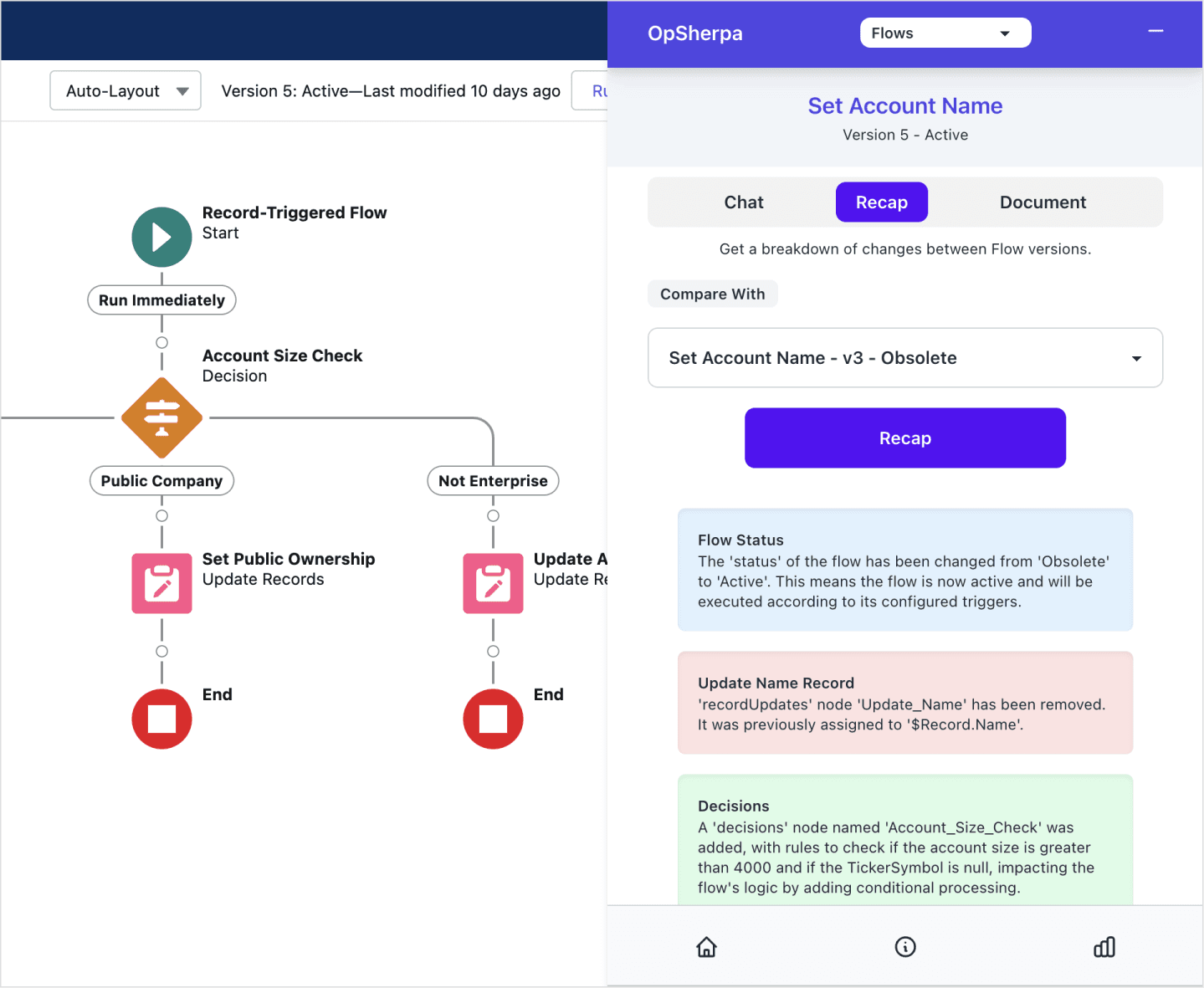Click 'Get a breakdown of changes between Flow versions.'

pos(905,249)
